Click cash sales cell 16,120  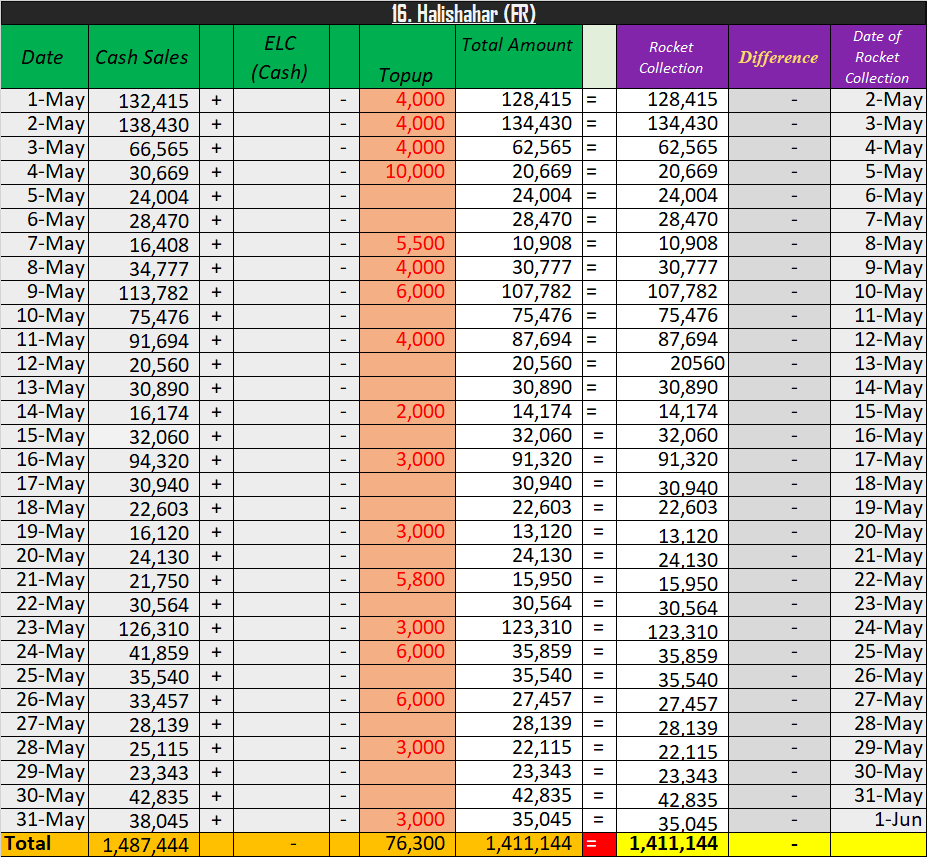click(x=144, y=533)
